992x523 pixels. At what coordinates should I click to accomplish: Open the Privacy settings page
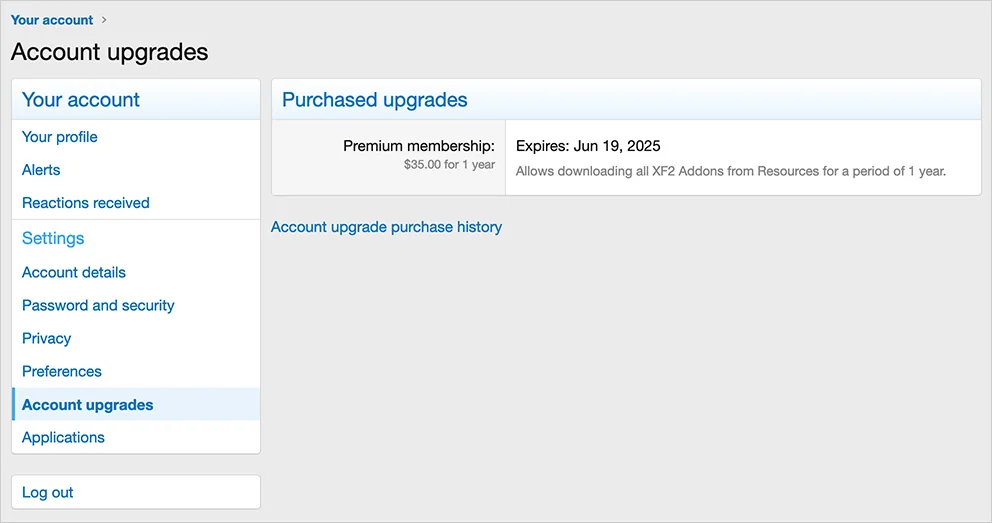pyautogui.click(x=47, y=338)
